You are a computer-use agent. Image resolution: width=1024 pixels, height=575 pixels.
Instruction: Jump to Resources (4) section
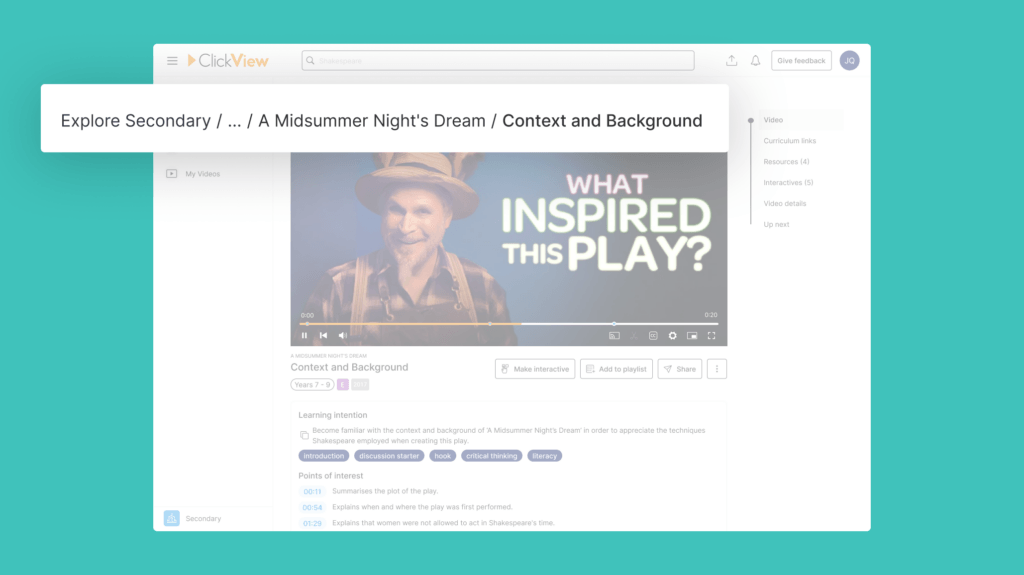pos(786,162)
